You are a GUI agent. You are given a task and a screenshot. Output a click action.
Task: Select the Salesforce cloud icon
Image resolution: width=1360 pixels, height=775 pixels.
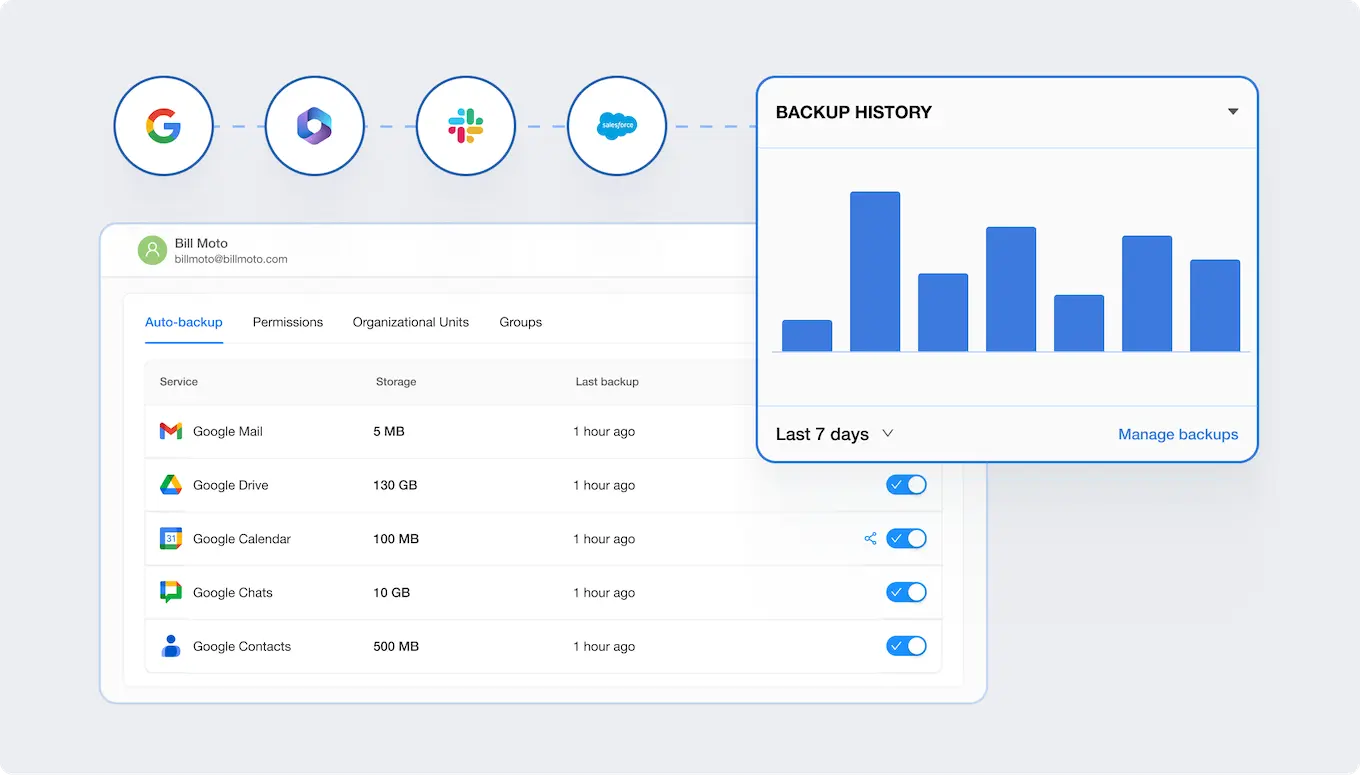tap(616, 126)
